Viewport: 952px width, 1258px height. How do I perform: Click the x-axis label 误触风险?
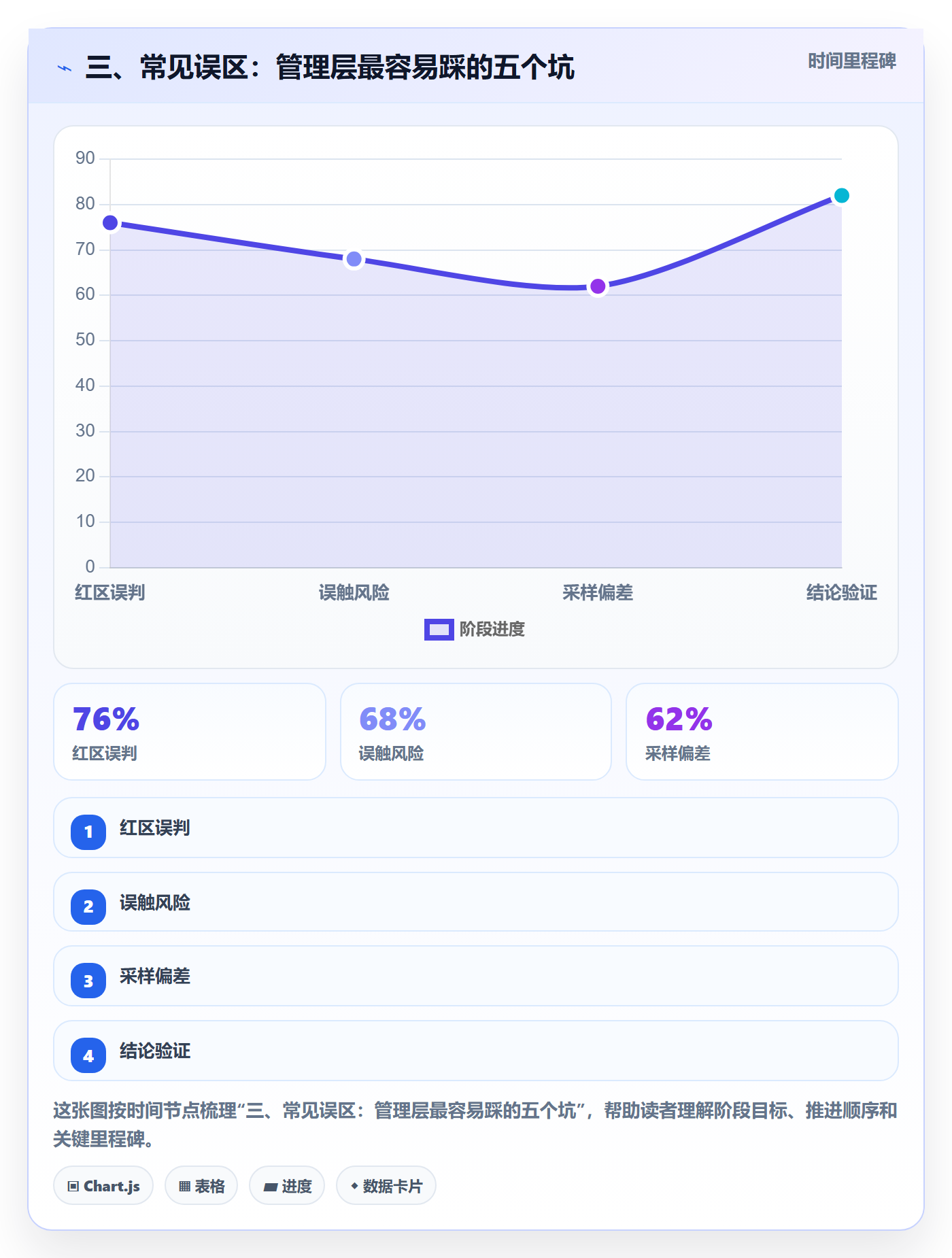(354, 593)
